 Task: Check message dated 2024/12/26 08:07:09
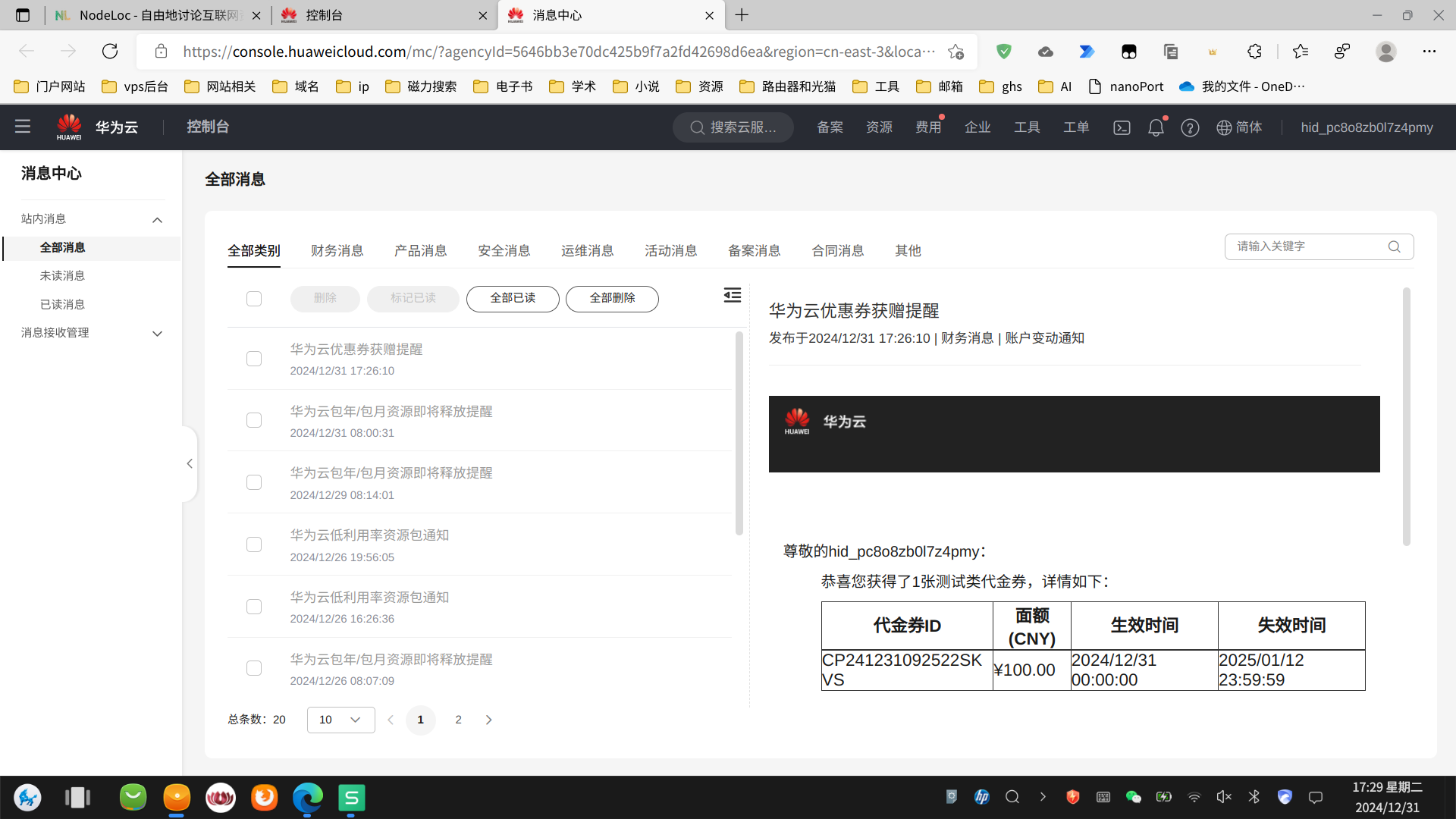[x=254, y=668]
